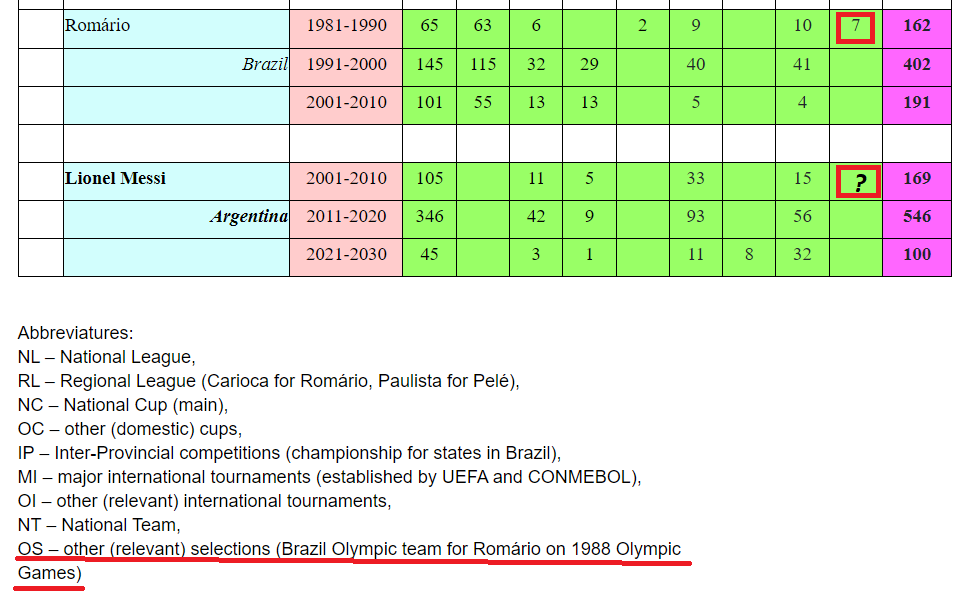
Task: Click the 1981-1990 period cell
Action: (x=346, y=28)
